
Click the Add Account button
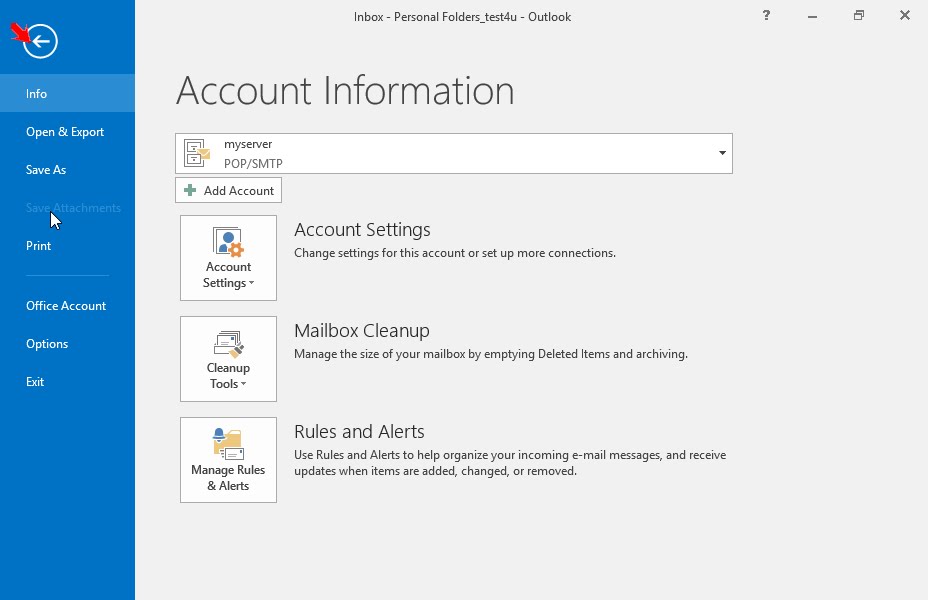click(x=228, y=190)
